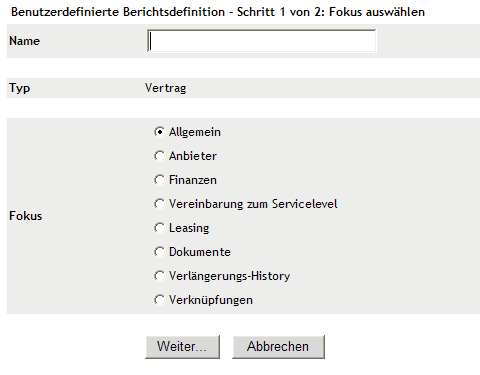This screenshot has width=480, height=375.
Task: Select the Finanzen radio option
Action: click(x=160, y=180)
